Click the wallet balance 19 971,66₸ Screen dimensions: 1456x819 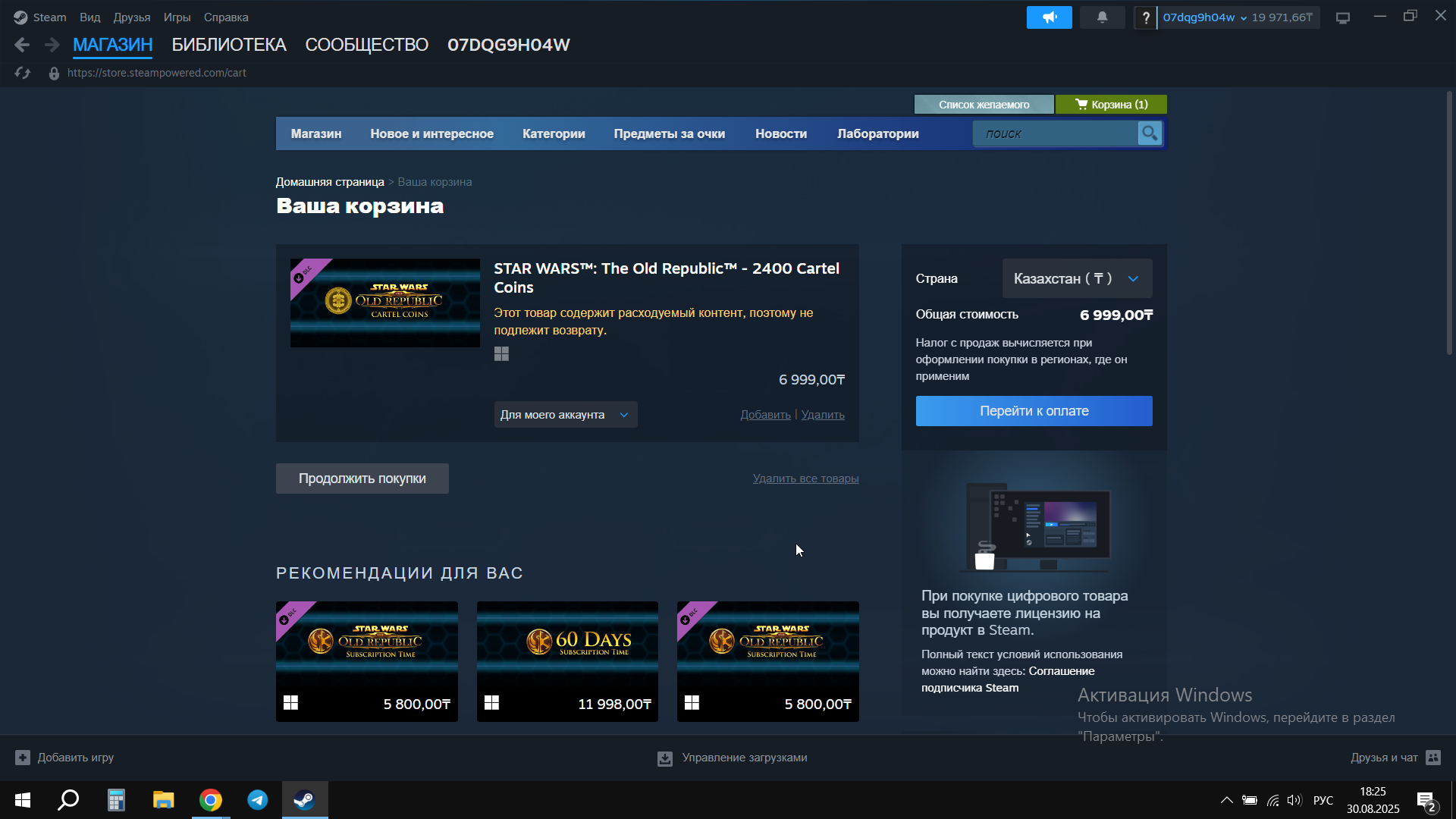click(x=1282, y=17)
